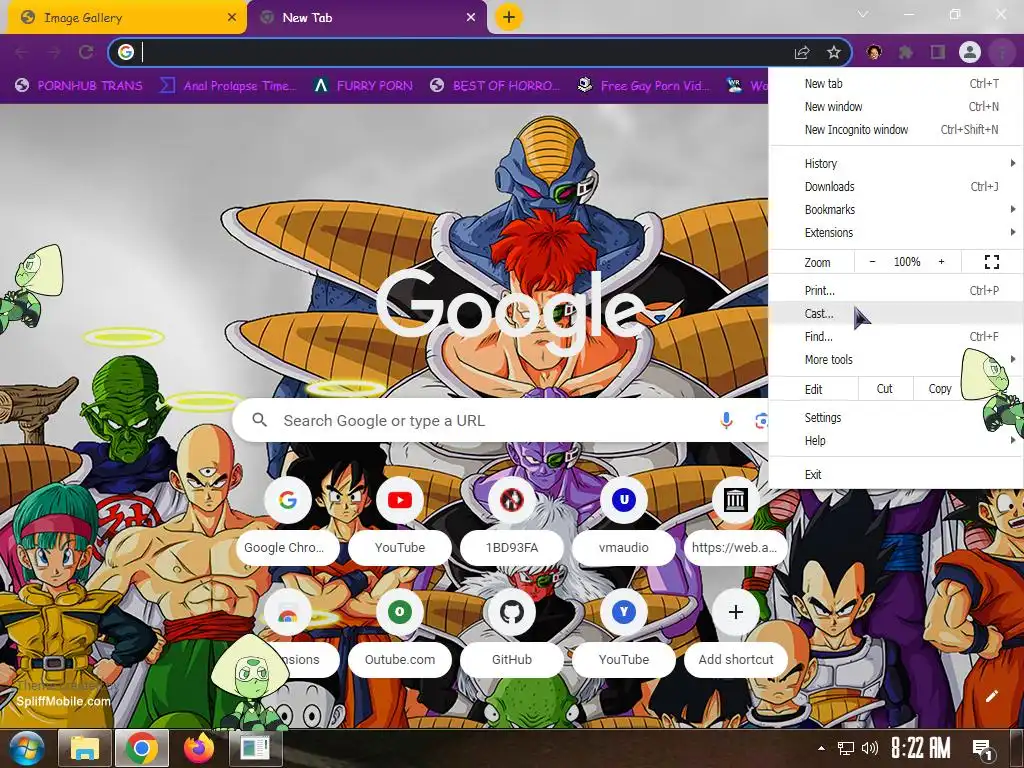
Task: Click the 8:22 AM taskbar clock
Action: 920,748
